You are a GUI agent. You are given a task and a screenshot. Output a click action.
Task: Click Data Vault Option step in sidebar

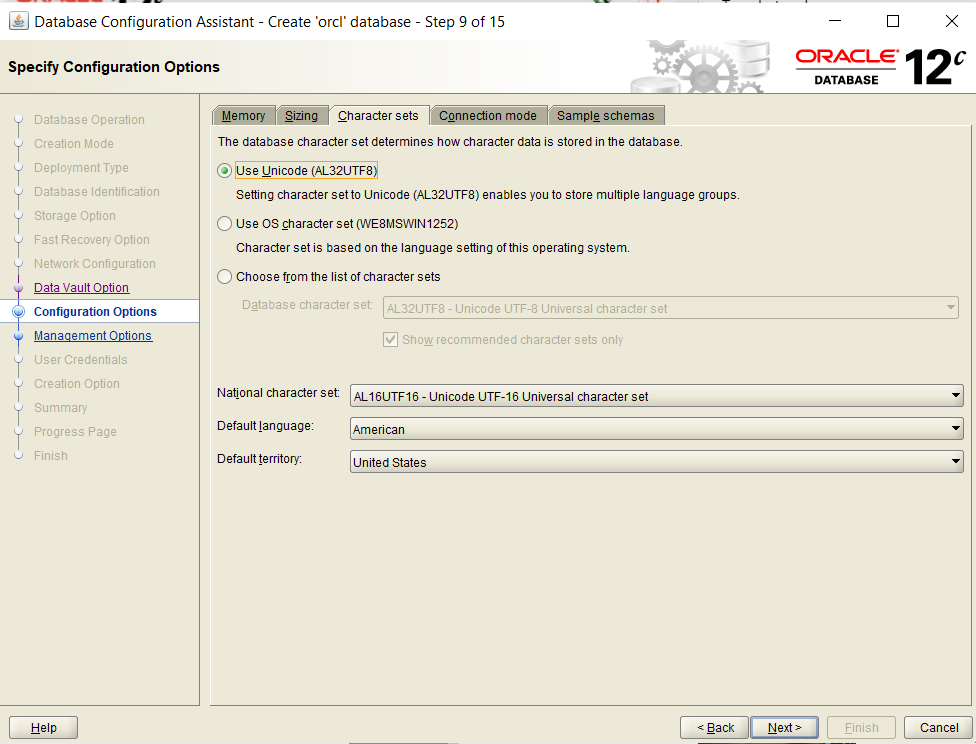tap(80, 287)
